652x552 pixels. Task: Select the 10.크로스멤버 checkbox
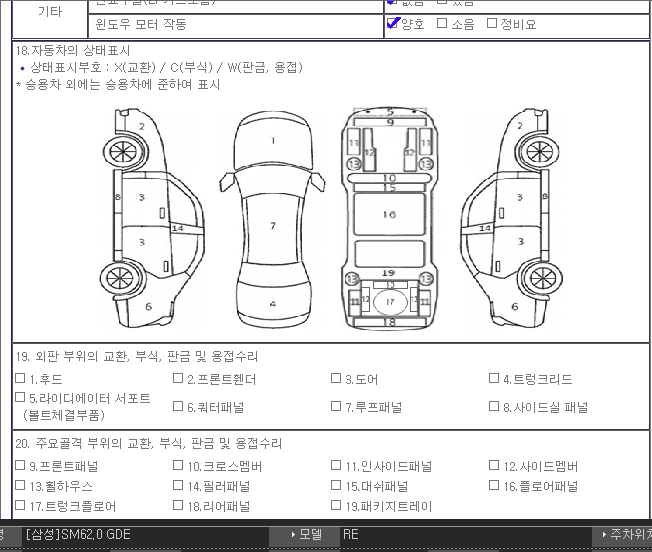tap(178, 465)
